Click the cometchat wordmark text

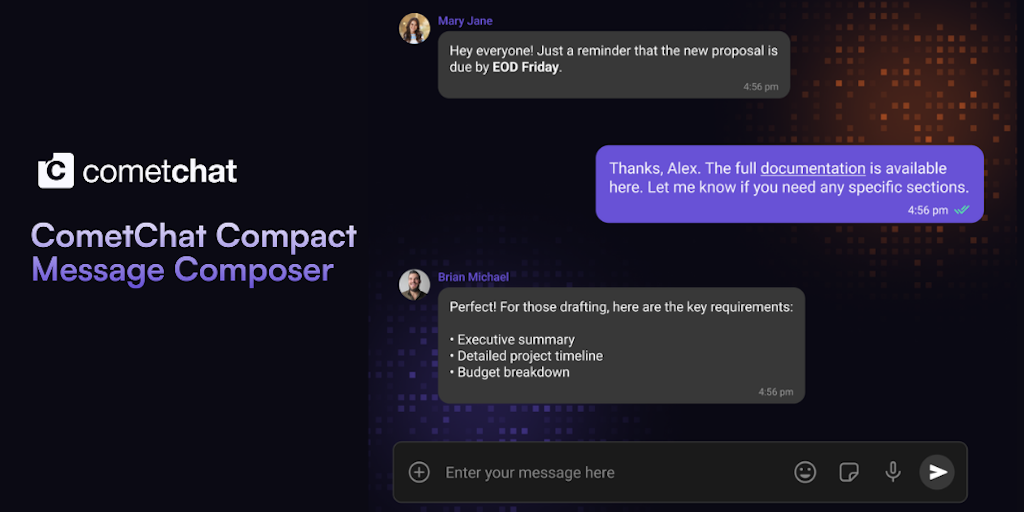160,171
